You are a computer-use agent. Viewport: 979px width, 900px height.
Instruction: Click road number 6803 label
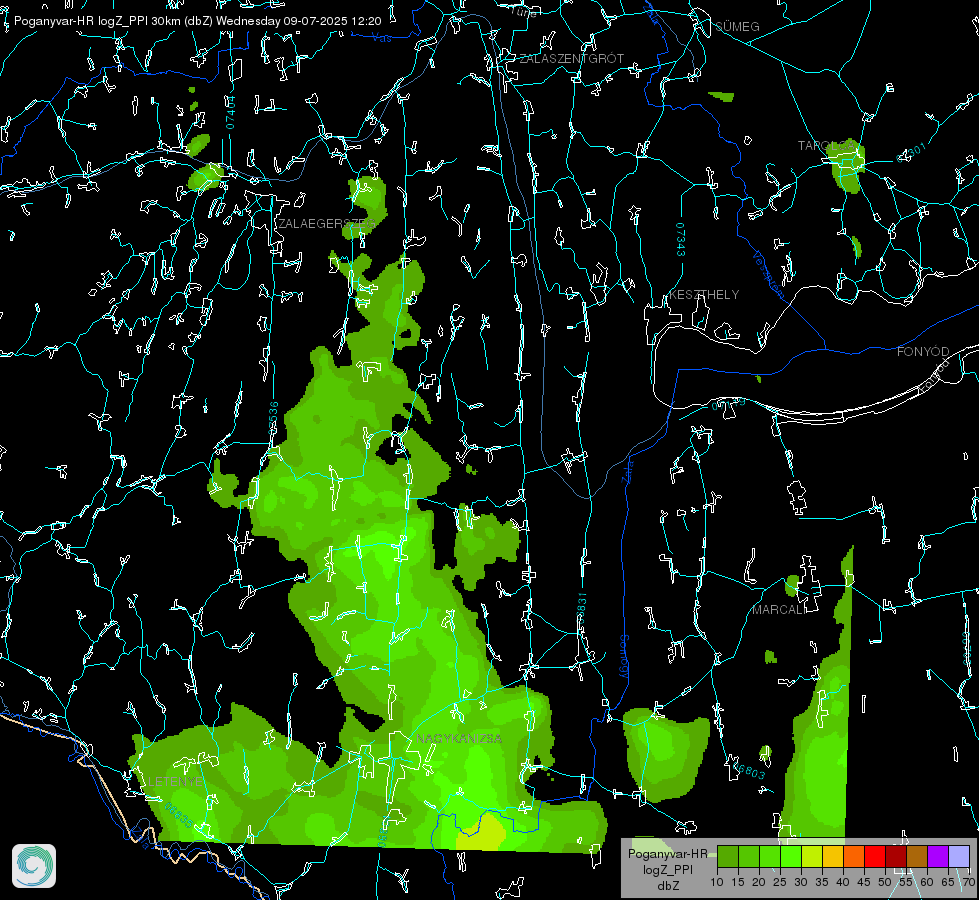click(749, 771)
